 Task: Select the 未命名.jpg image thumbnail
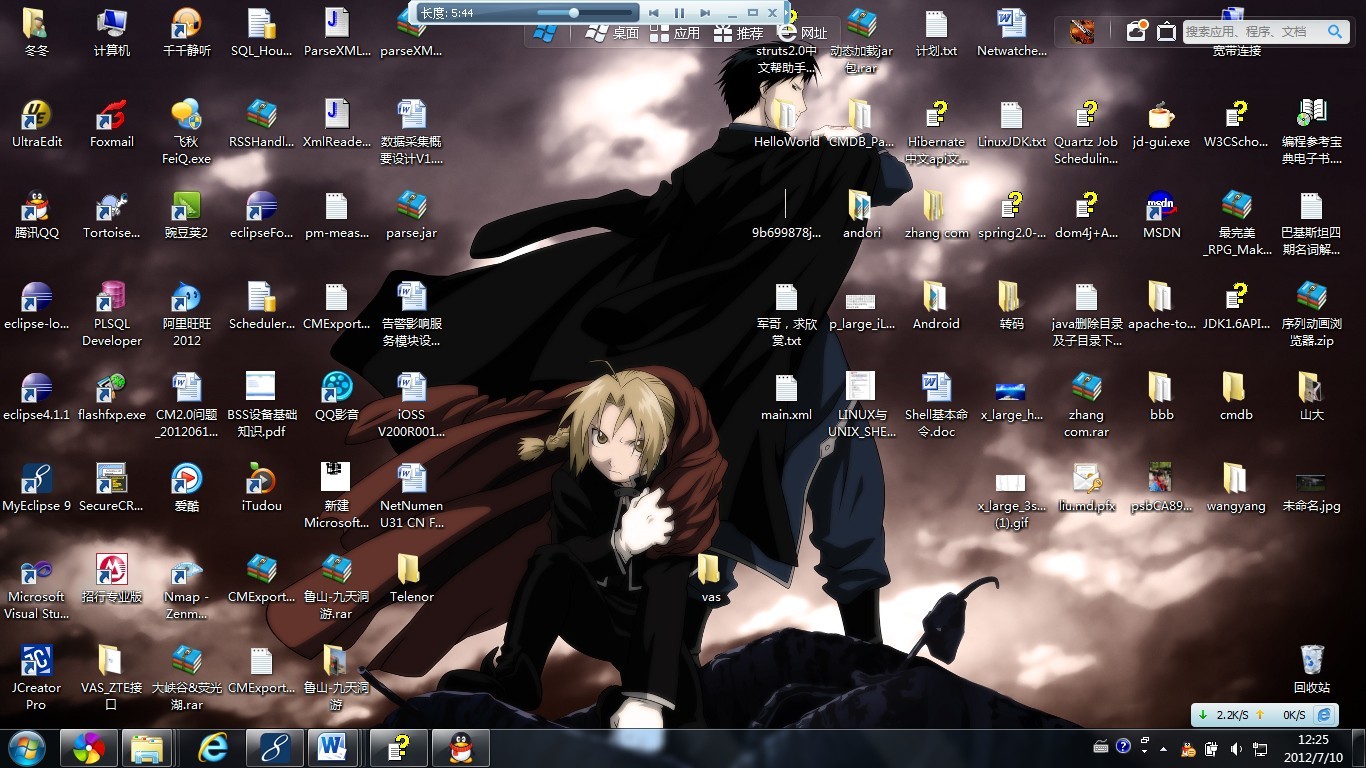pyautogui.click(x=1312, y=488)
